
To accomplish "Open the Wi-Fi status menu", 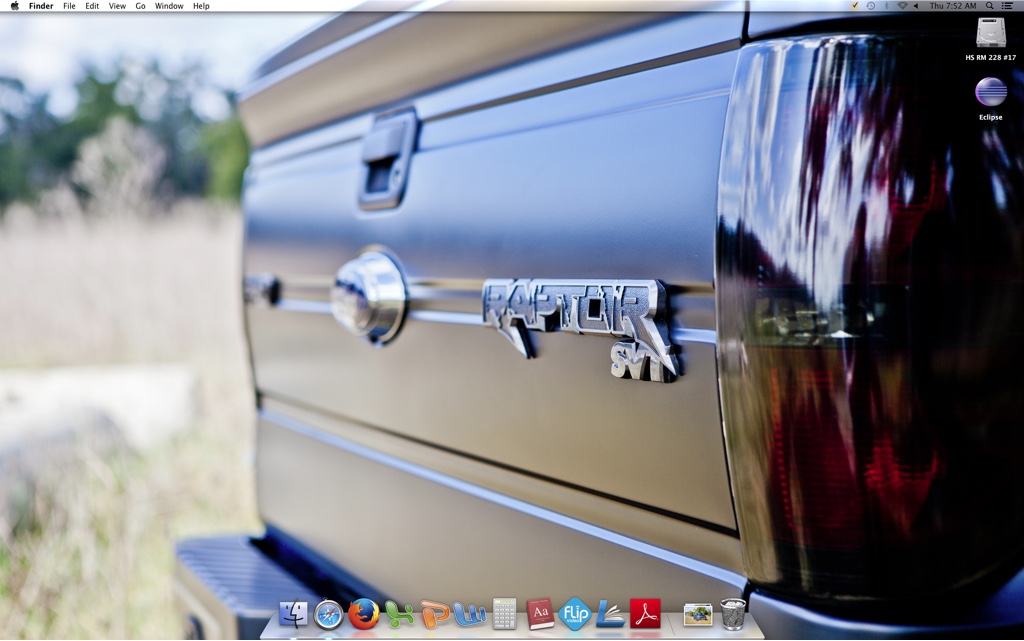I will [x=903, y=5].
